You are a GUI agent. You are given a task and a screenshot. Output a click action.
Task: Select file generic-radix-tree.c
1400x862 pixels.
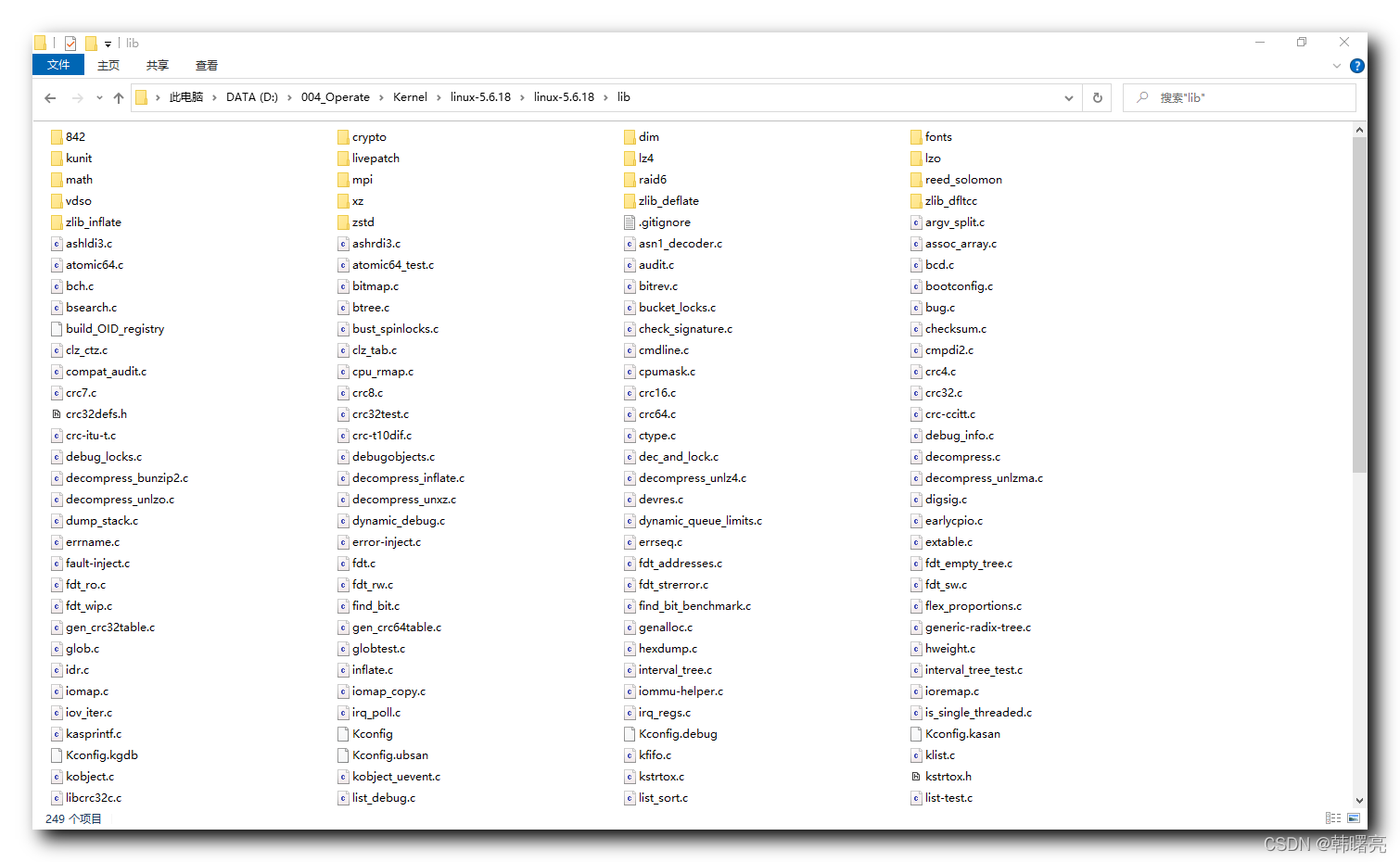click(977, 627)
